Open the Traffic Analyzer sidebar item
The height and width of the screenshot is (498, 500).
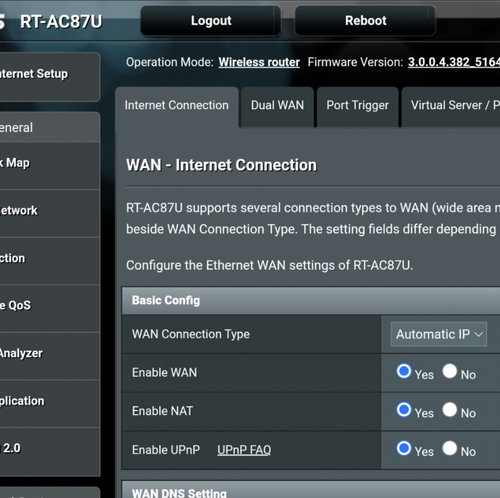(50, 356)
